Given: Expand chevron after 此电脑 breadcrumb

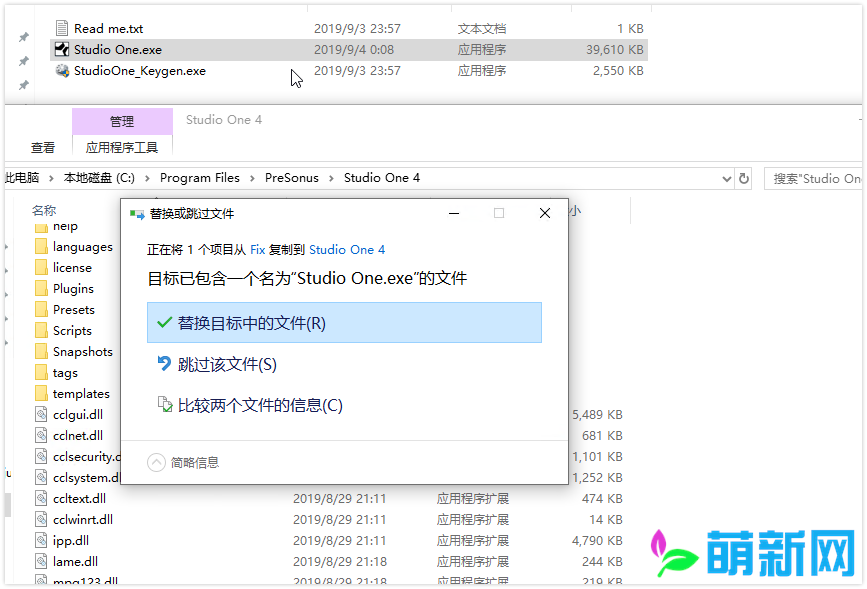Looking at the screenshot, I should [51, 178].
